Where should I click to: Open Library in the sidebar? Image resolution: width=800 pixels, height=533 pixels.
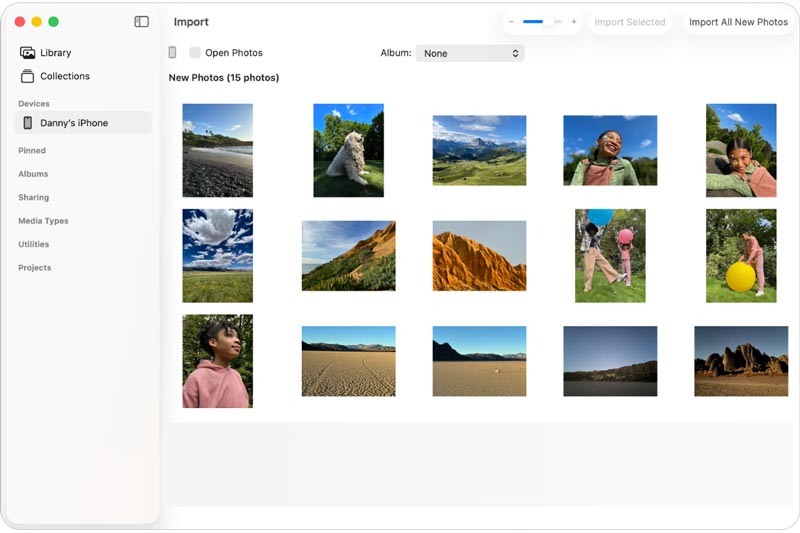pyautogui.click(x=55, y=53)
